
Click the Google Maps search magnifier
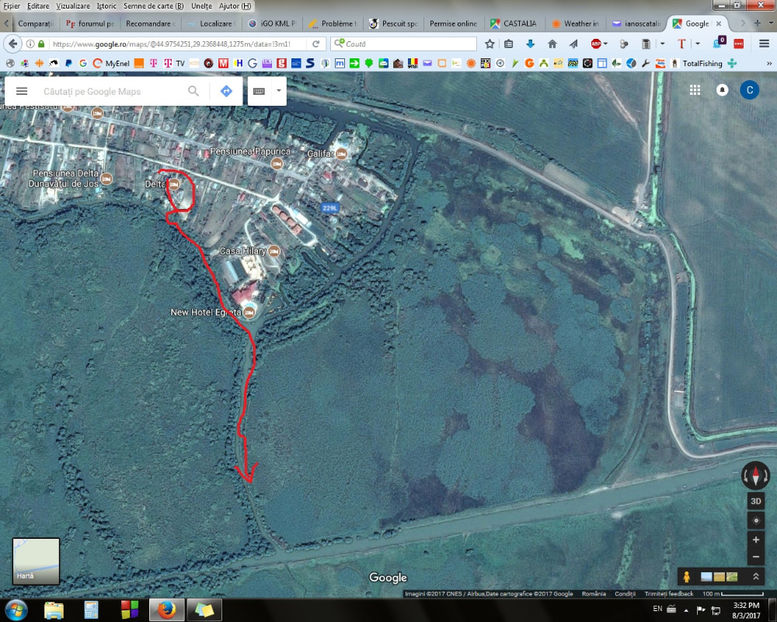[193, 91]
